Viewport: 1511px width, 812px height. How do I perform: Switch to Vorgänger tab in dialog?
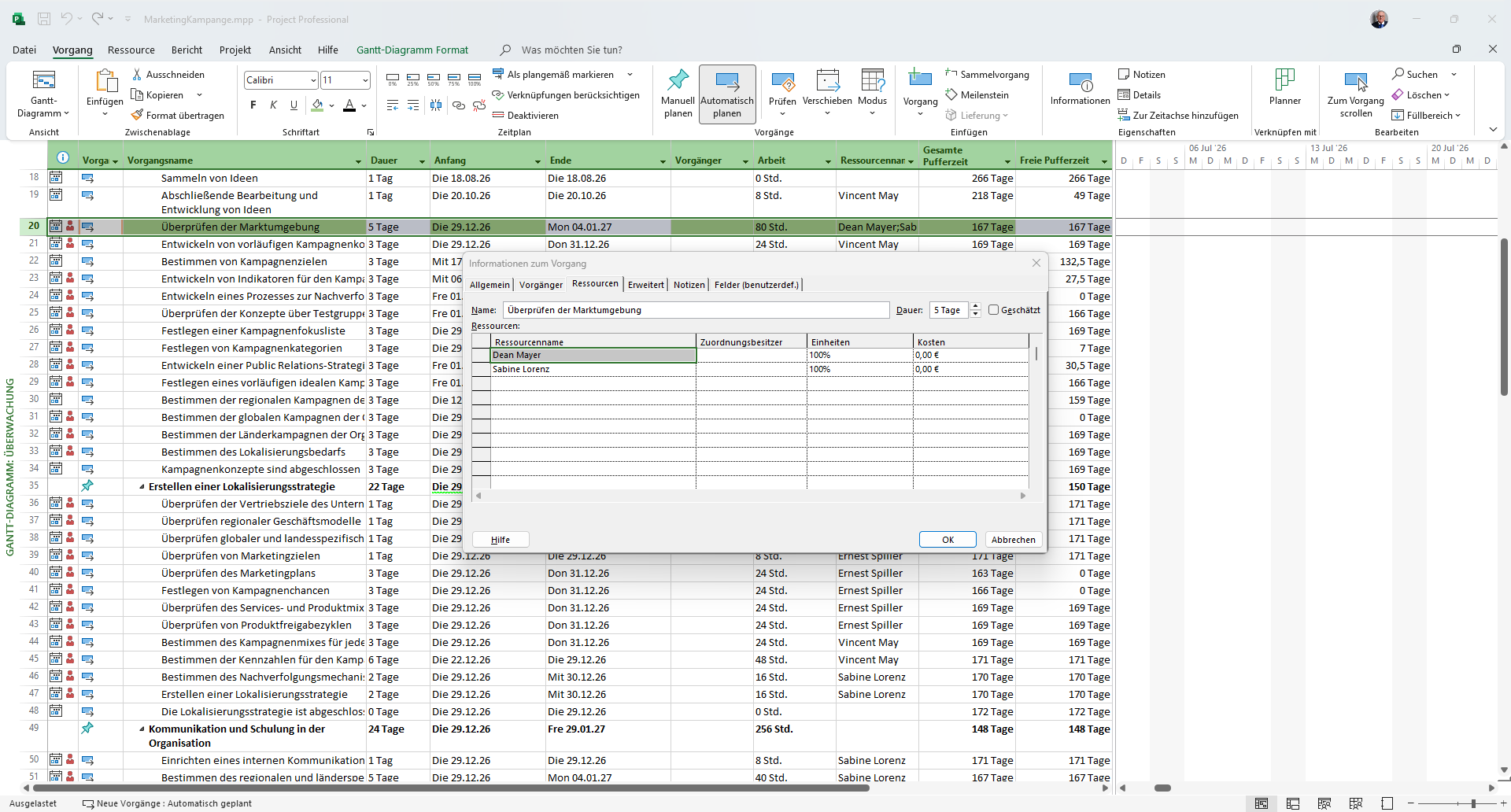(x=541, y=285)
